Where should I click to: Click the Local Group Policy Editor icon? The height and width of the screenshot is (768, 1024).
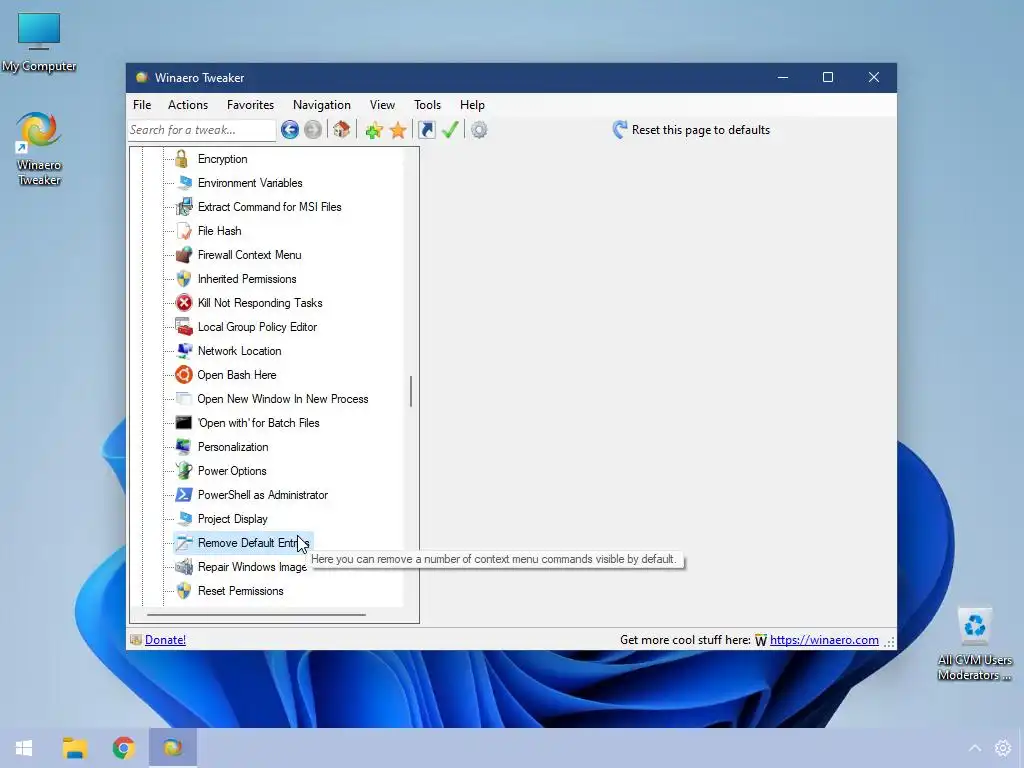(184, 327)
